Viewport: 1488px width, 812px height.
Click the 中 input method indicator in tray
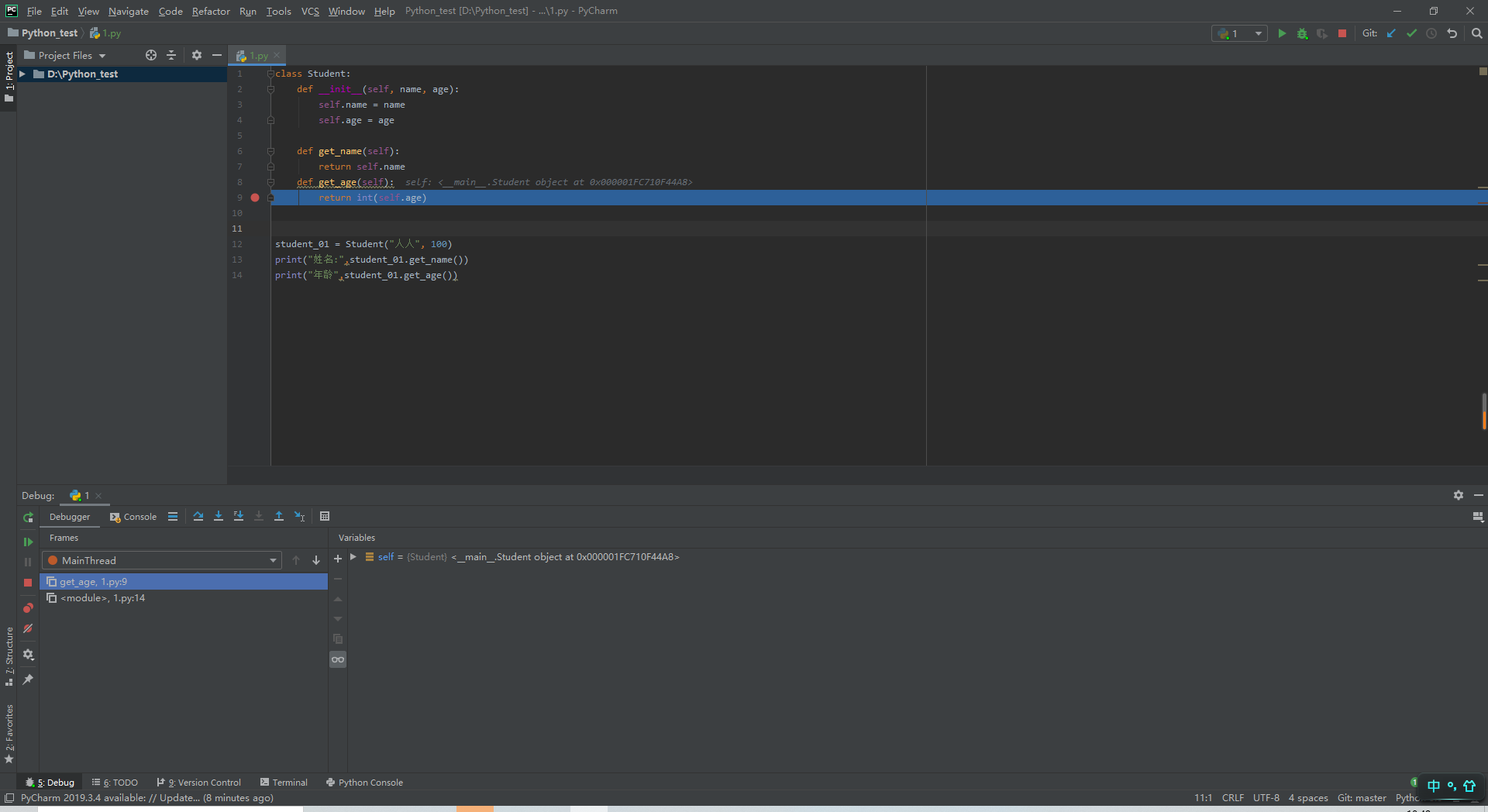1434,786
